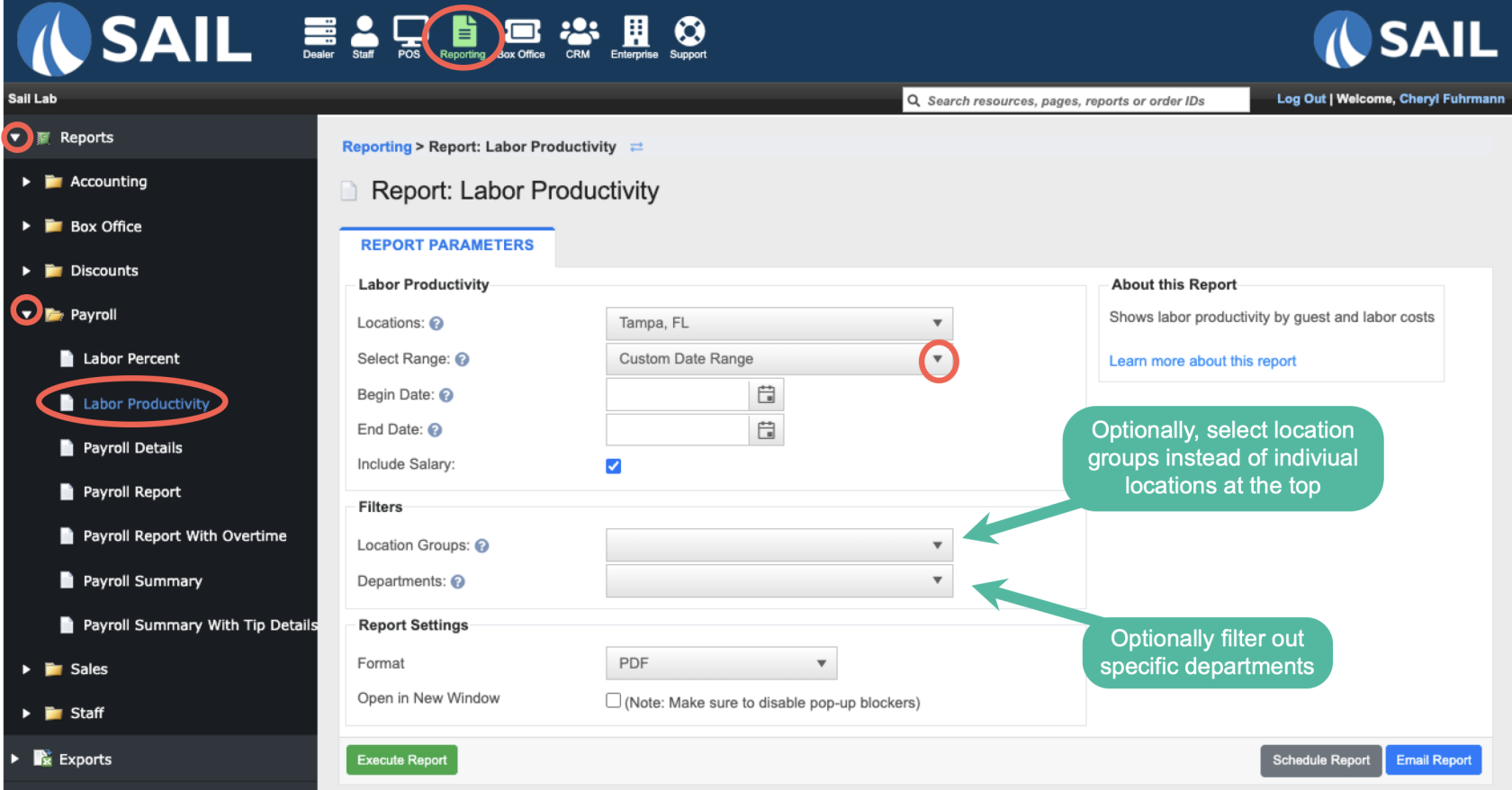
Task: Click the Cheryl Fuhrmann user link
Action: coord(1452,99)
